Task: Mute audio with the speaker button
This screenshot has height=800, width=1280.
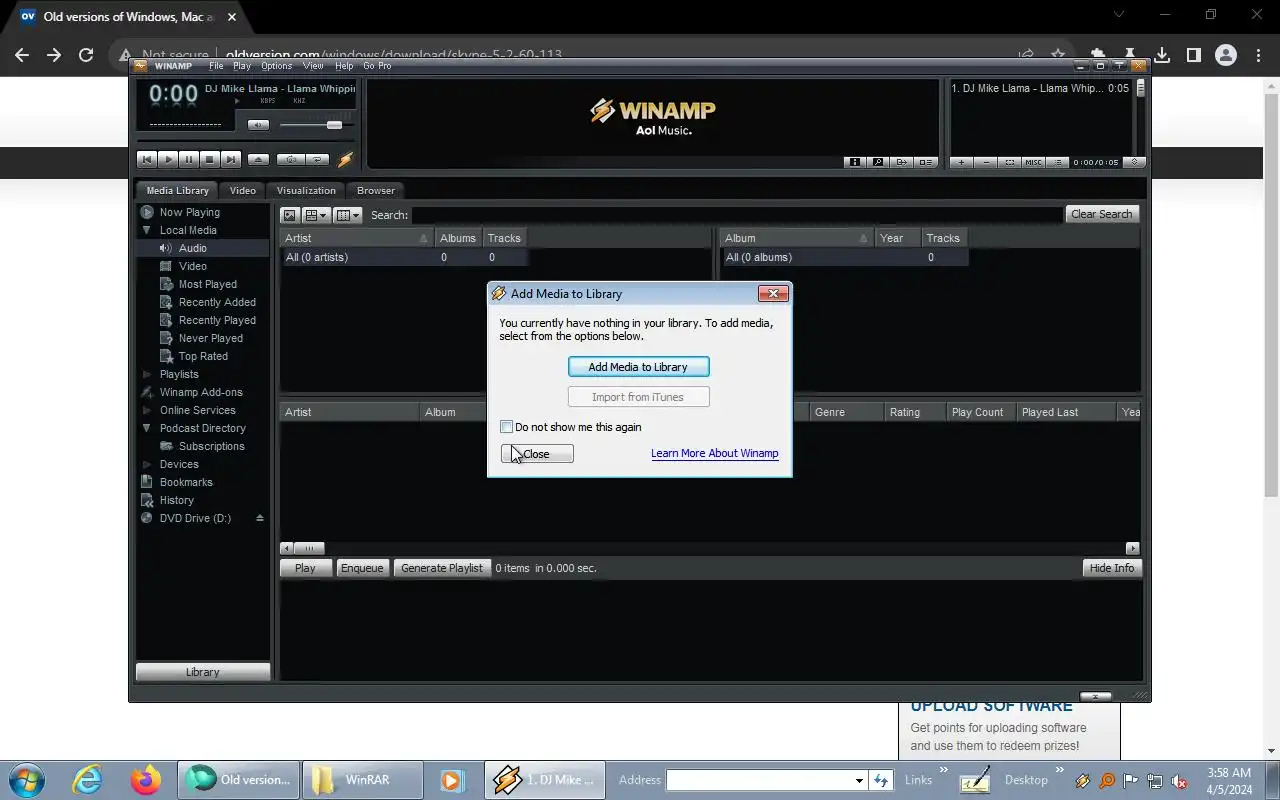Action: 258,125
